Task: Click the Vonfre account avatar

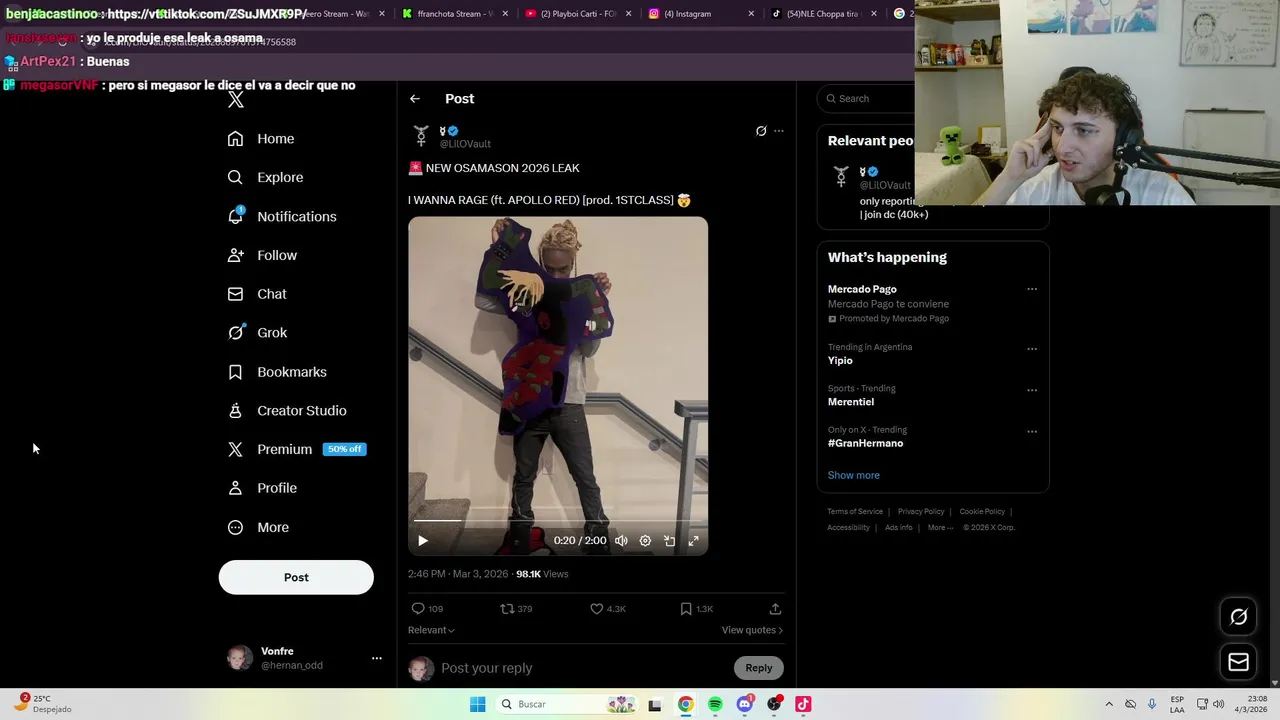Action: 240,658
